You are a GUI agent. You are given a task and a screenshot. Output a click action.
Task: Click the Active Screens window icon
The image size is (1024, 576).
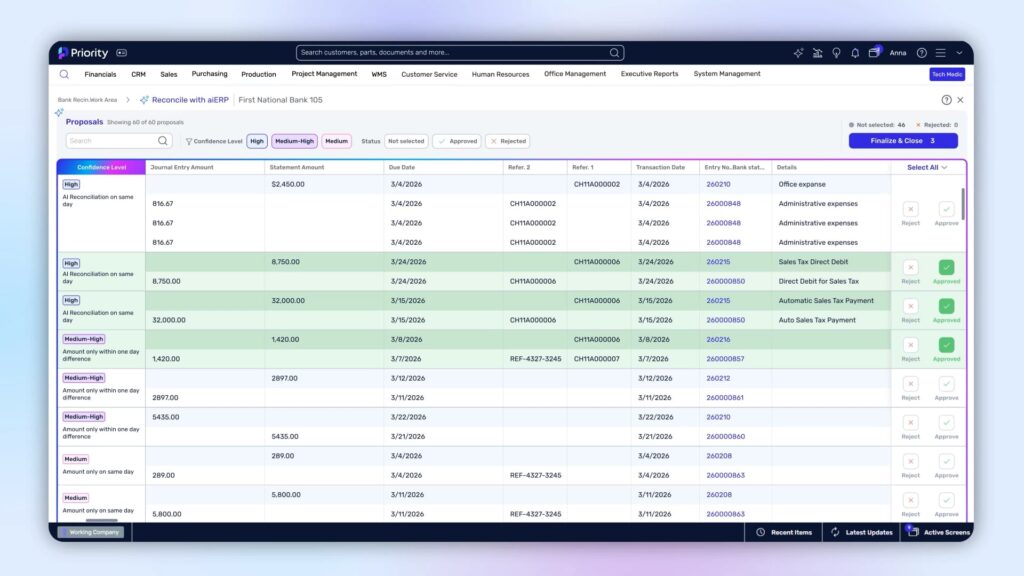point(913,532)
